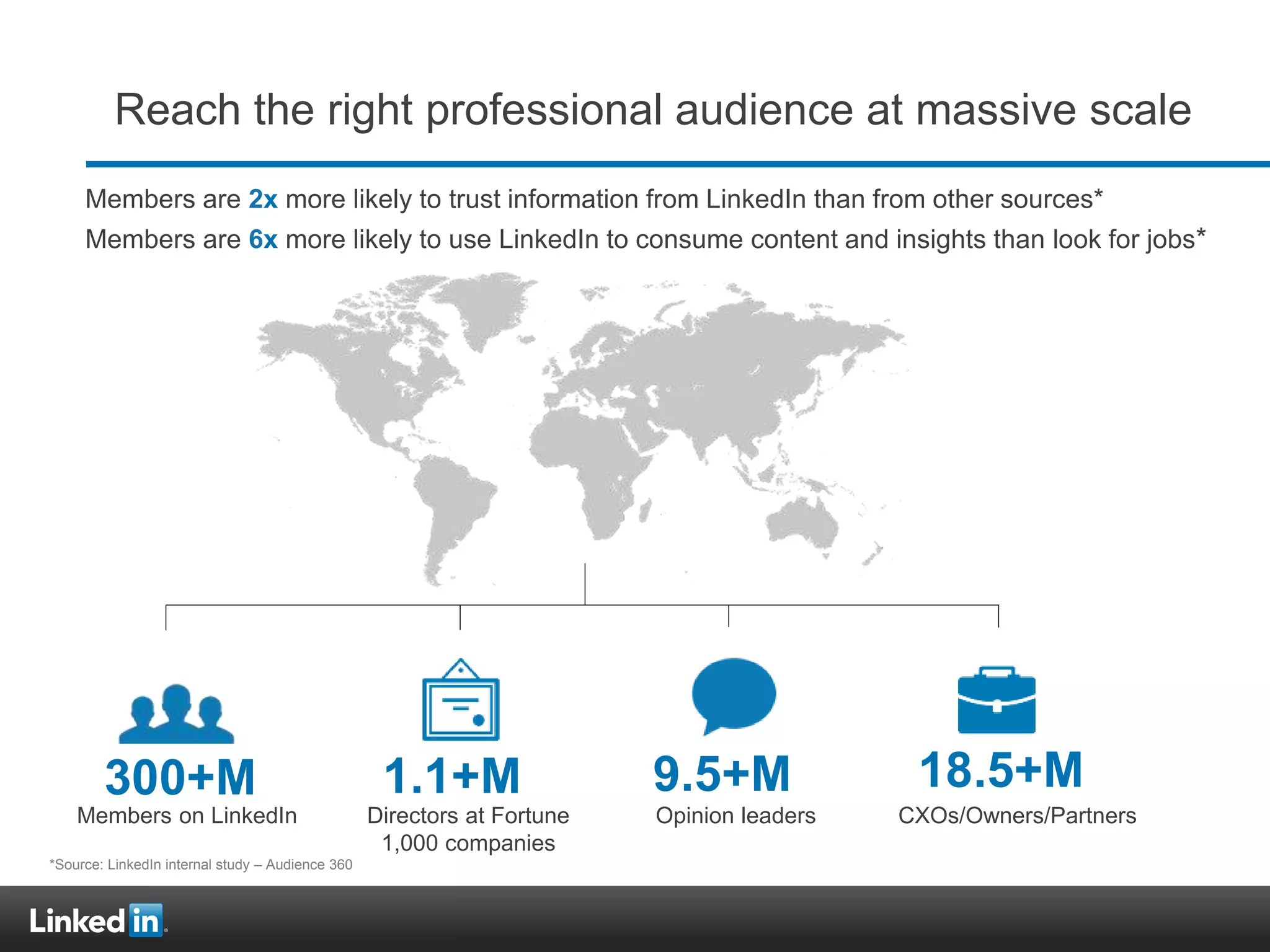Click the '9.5+M' statistic number
This screenshot has height=952, width=1270.
coord(722,774)
